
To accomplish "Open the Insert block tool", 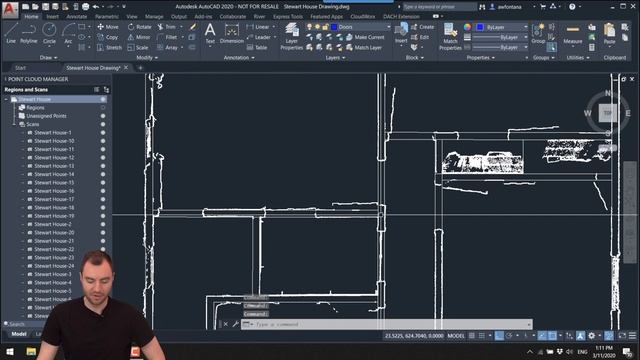I will click(401, 33).
